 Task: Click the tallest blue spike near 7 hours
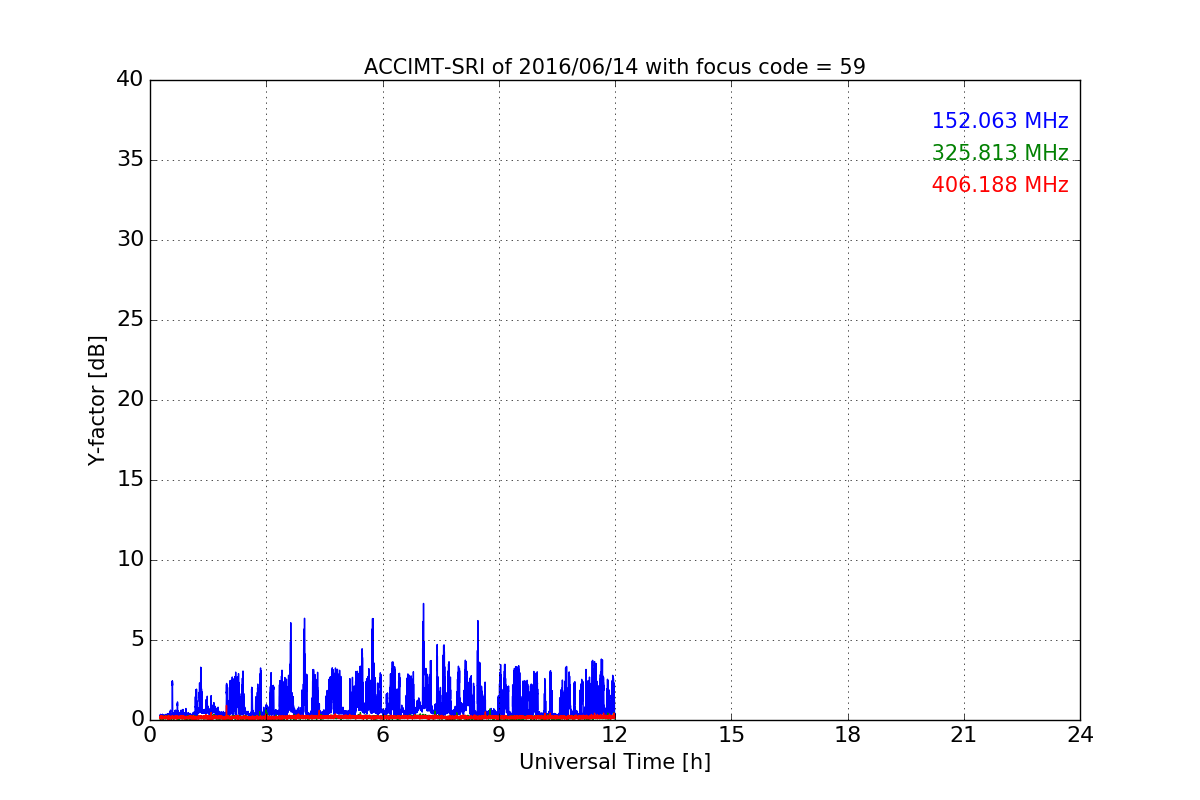423,655
